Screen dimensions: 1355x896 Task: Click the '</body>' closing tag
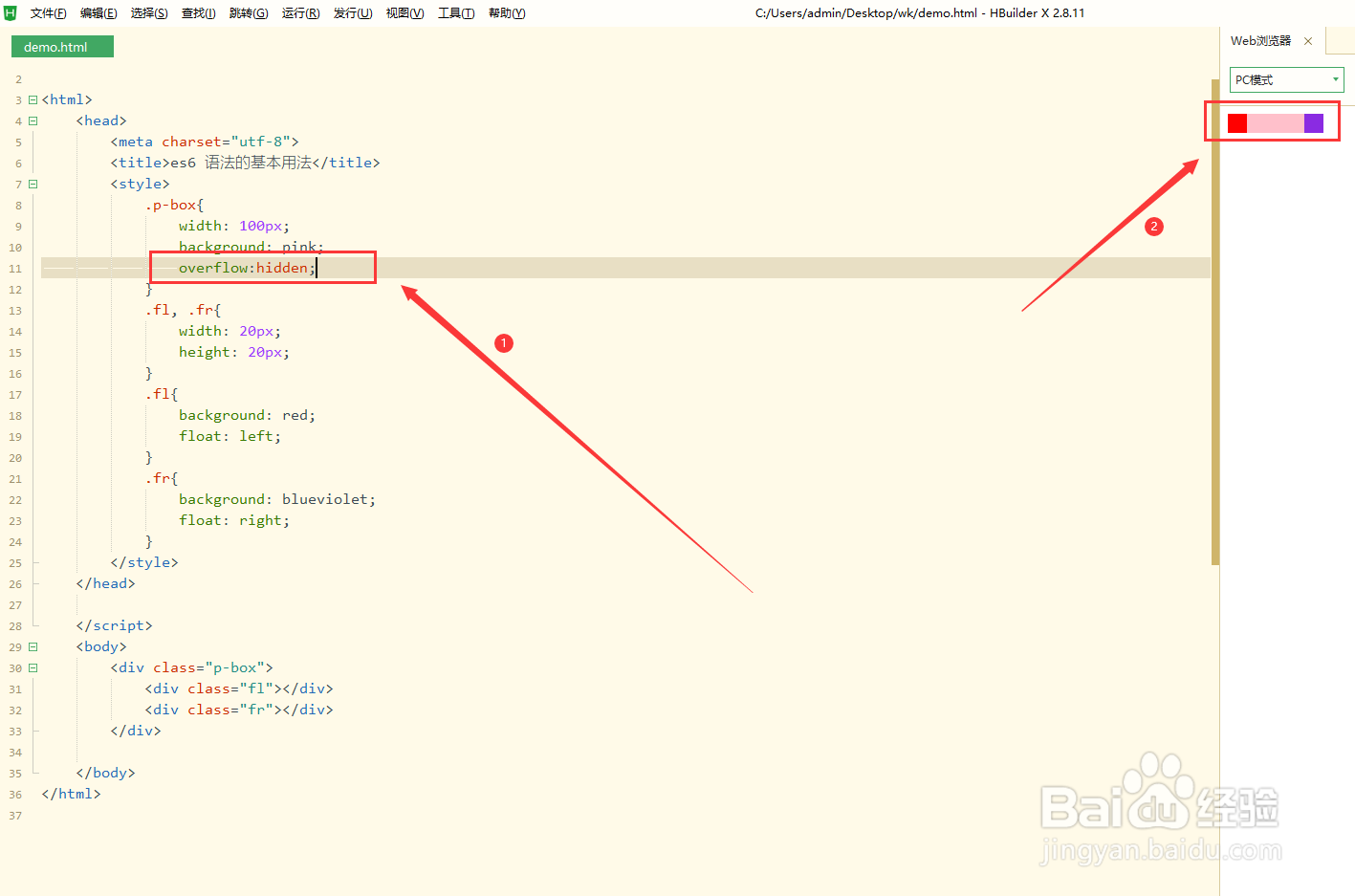pos(105,773)
